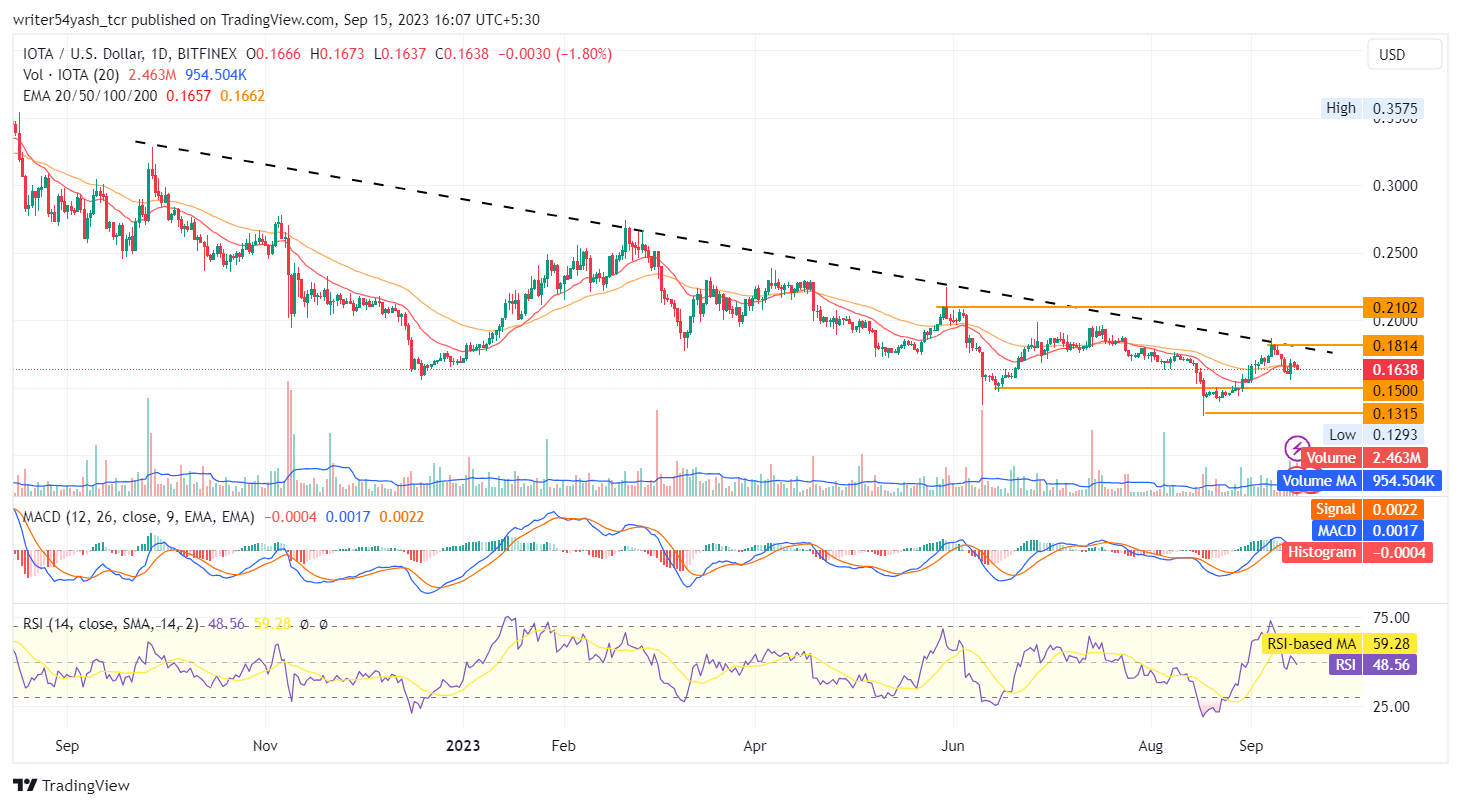Select the dashed black descending trendline
The height and width of the screenshot is (807, 1461).
(734, 248)
